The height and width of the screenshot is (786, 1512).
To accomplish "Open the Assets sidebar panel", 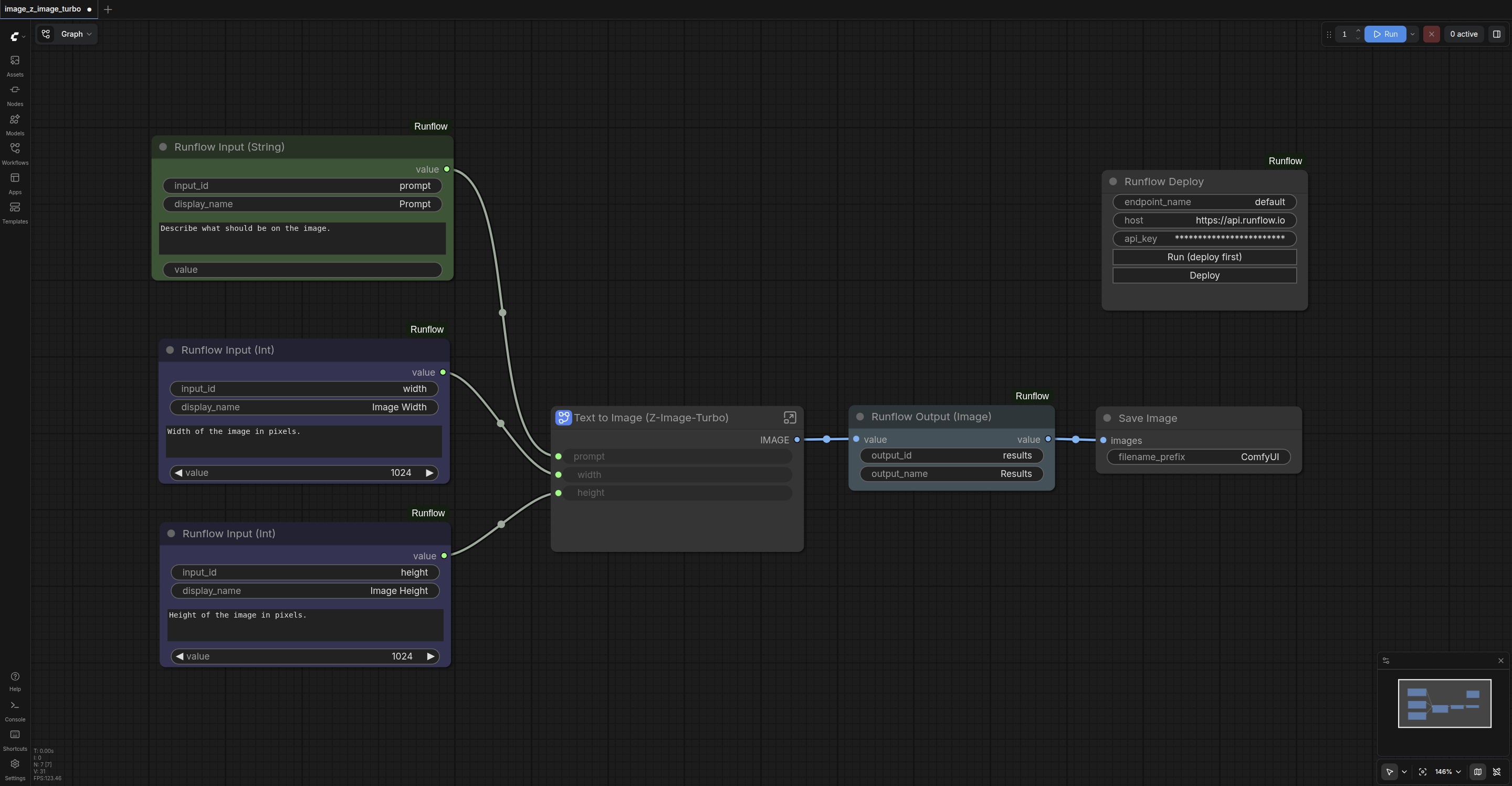I will pyautogui.click(x=15, y=66).
